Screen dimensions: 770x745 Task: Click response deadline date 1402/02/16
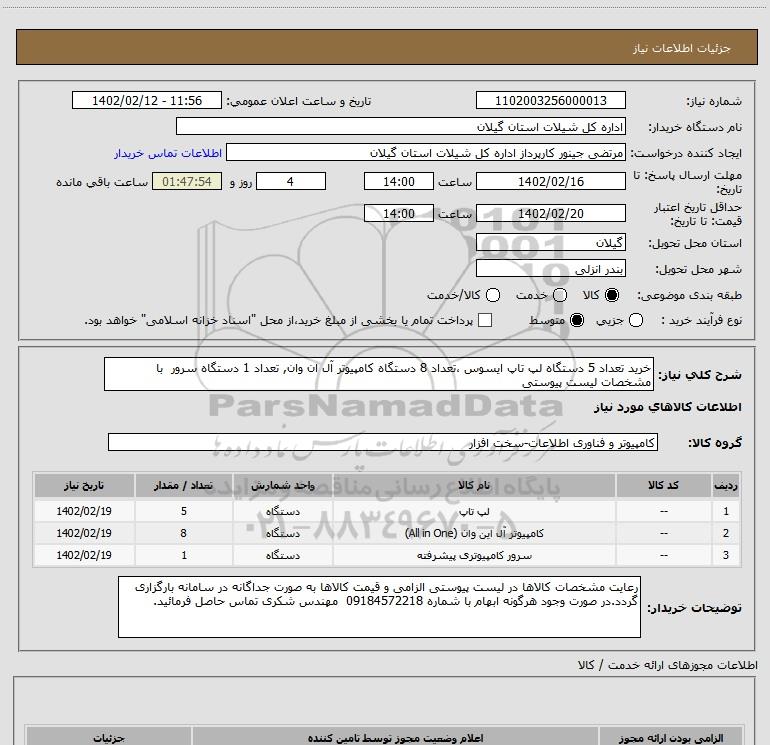[x=550, y=181]
